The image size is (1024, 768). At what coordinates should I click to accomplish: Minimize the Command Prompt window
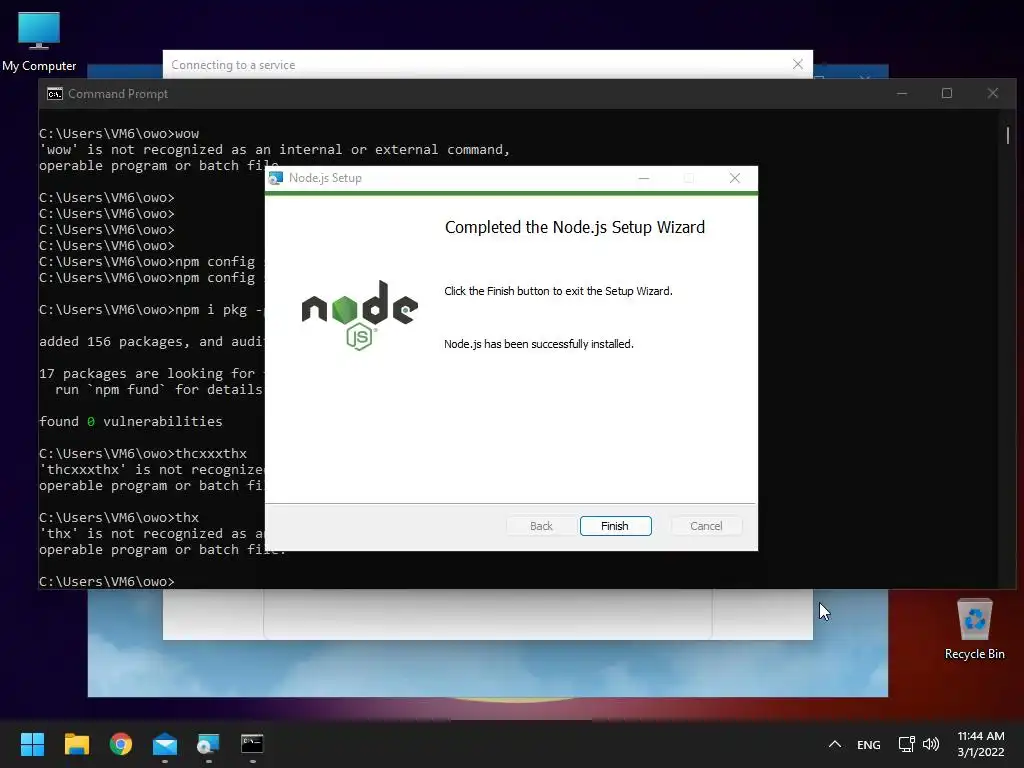902,93
